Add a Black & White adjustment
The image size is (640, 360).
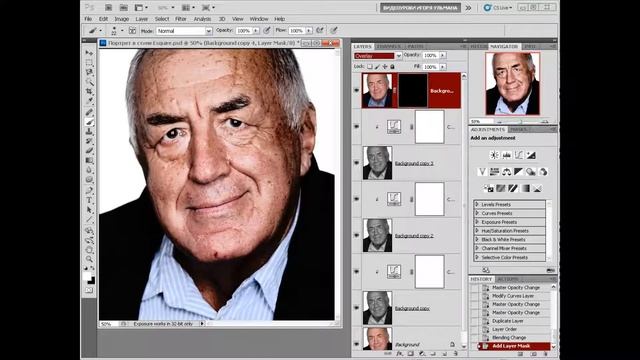pyautogui.click(x=518, y=172)
